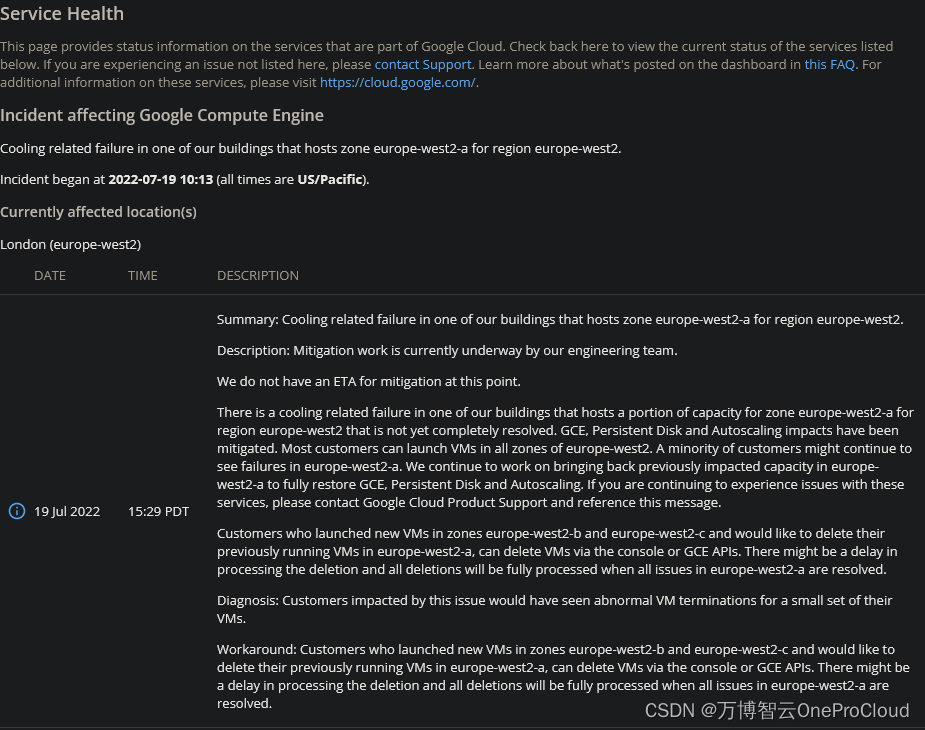Click the 'Diagnosis:' paragraph
Screen dimensions: 925x730
click(x=554, y=609)
